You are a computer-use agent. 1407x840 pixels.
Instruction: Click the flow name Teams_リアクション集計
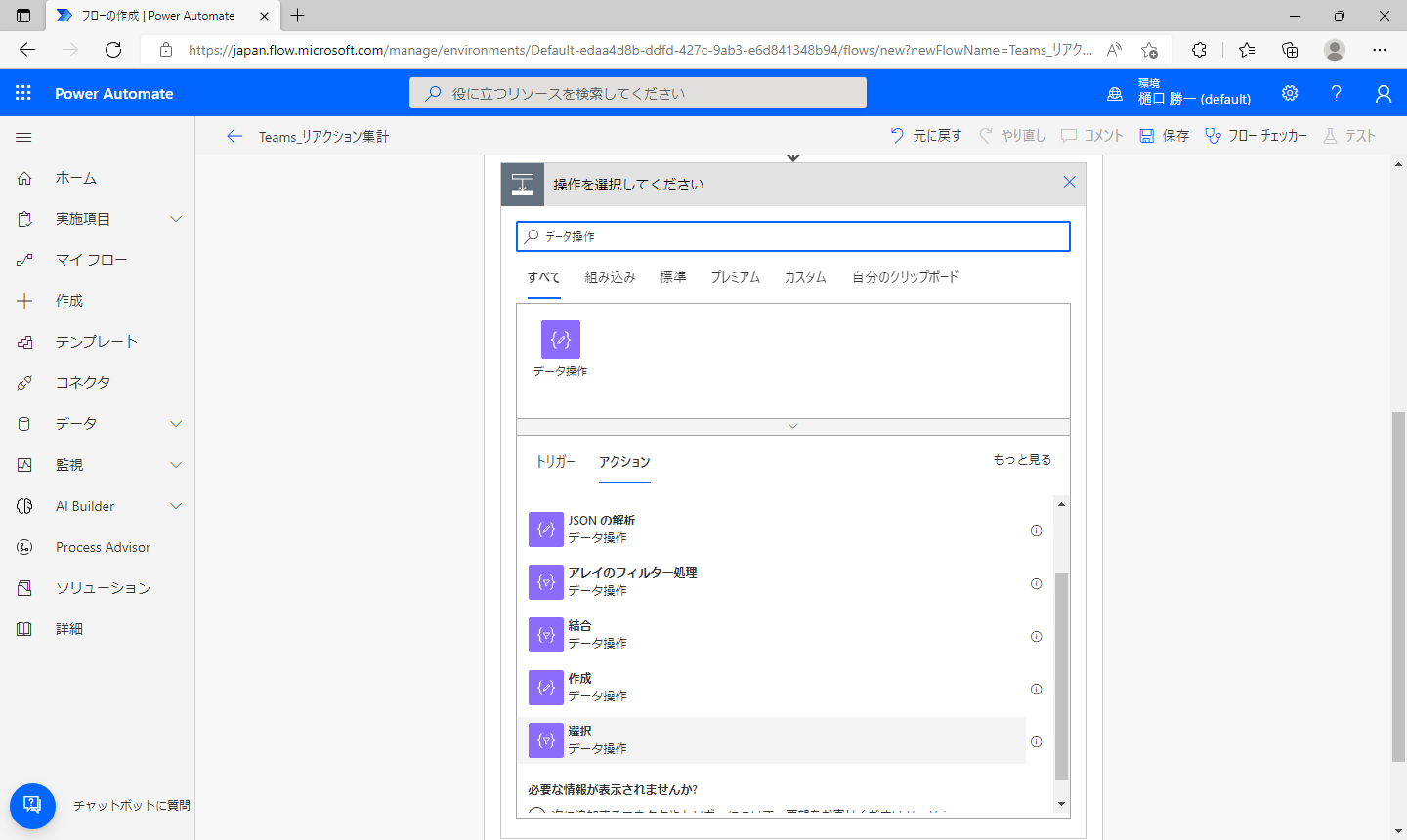click(x=323, y=137)
